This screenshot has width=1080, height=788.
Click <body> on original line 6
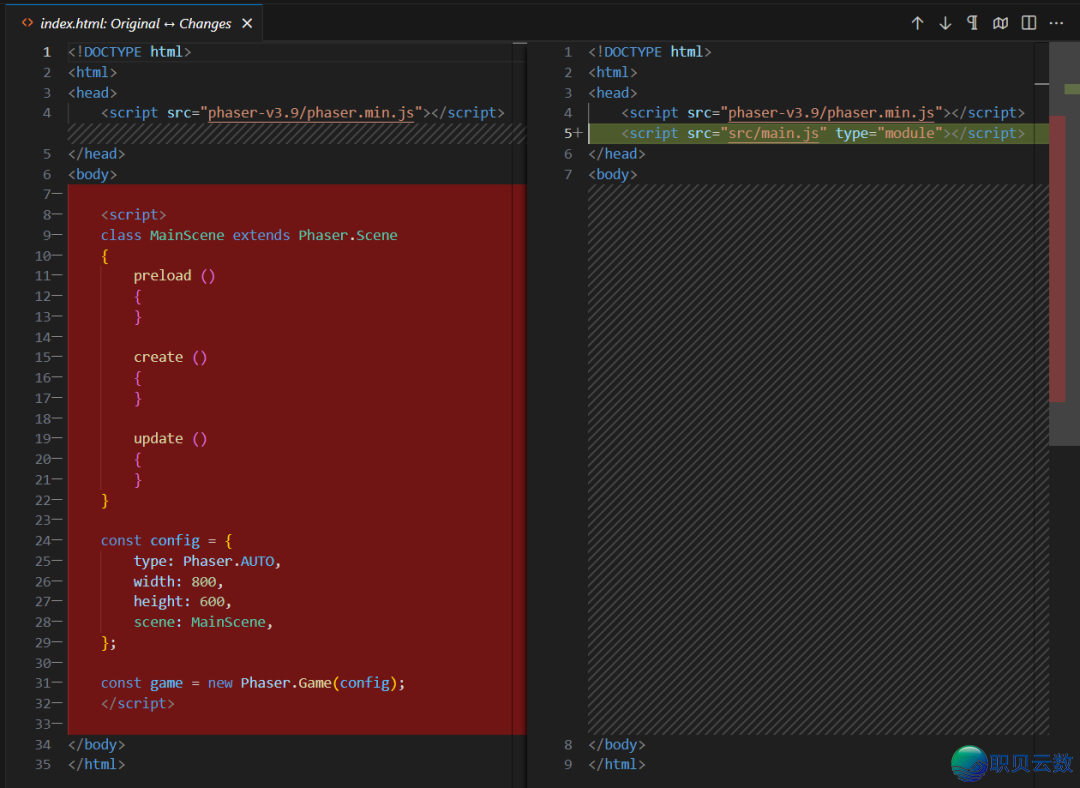(x=92, y=175)
